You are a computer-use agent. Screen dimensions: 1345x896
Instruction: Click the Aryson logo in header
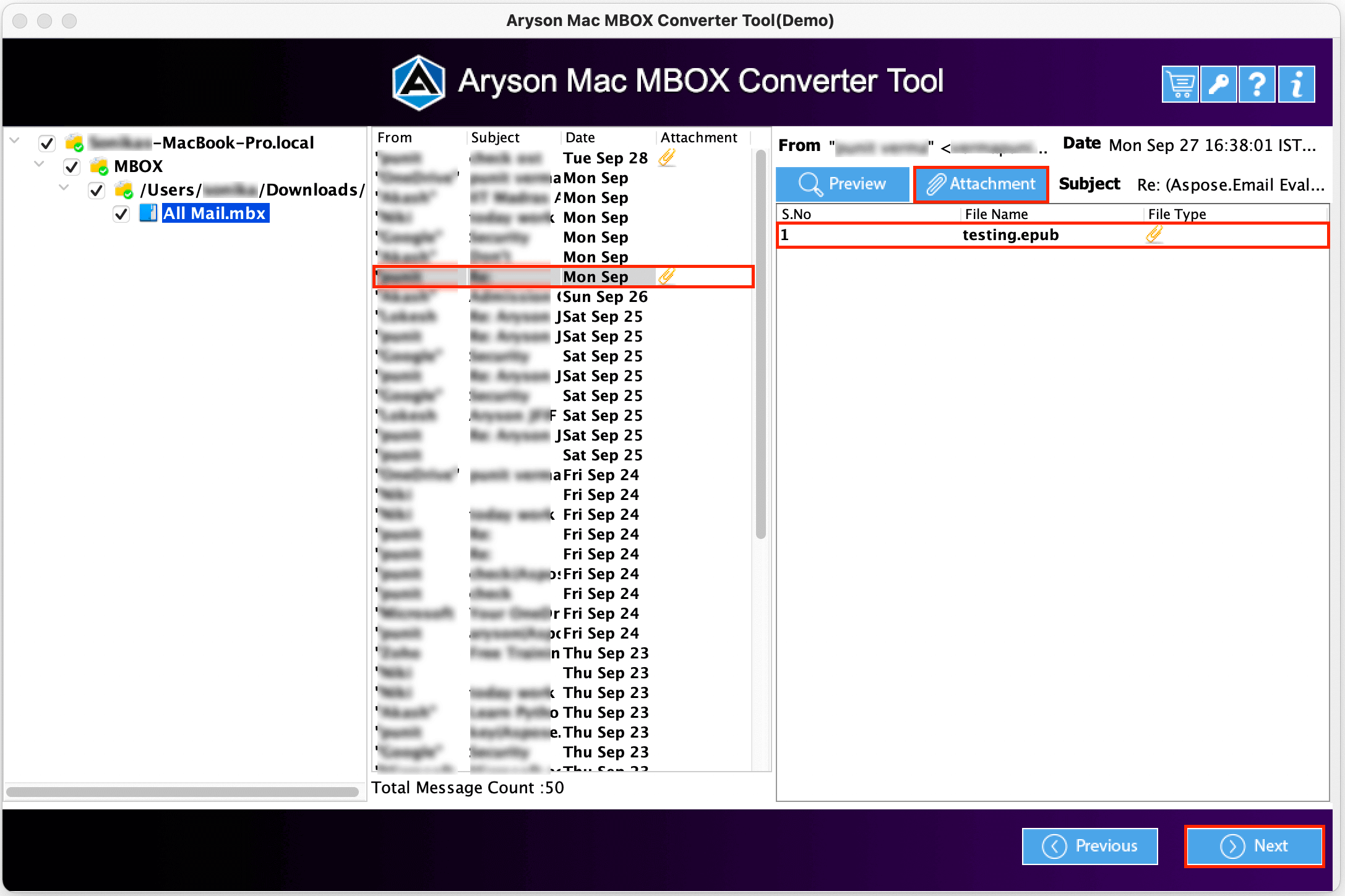pyautogui.click(x=419, y=82)
